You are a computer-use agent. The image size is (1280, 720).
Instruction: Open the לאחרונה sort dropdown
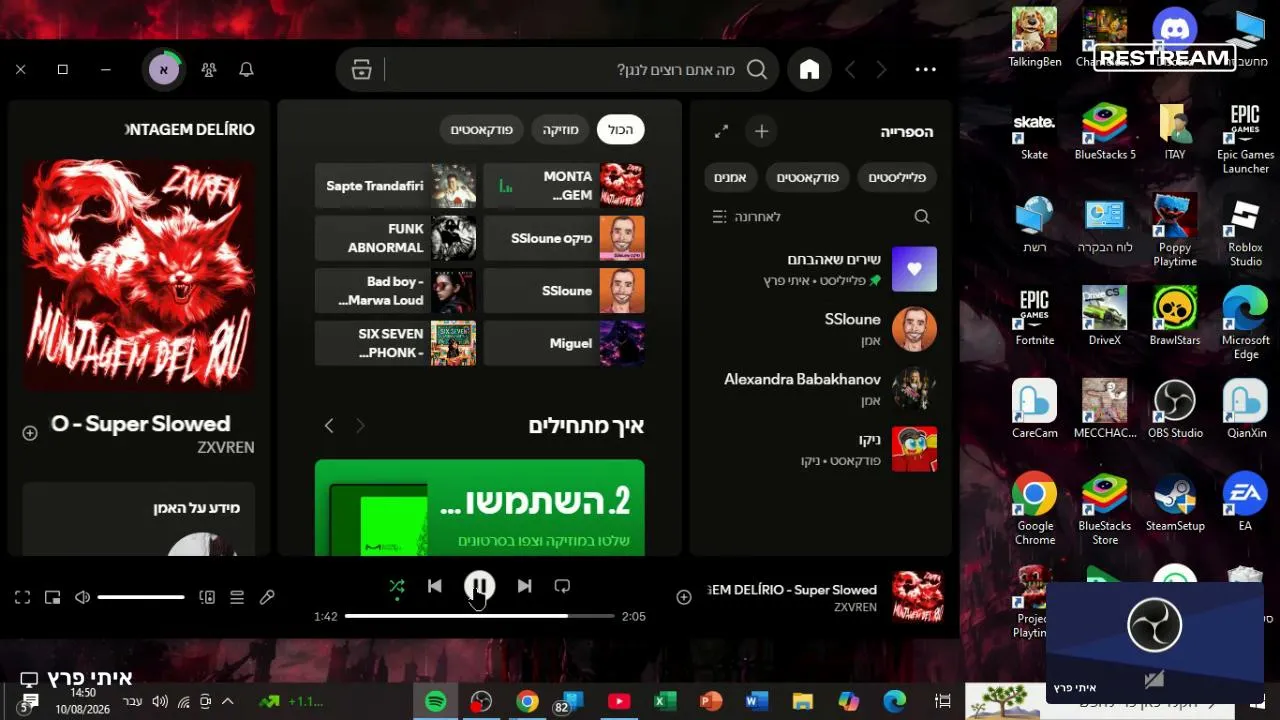[x=746, y=217]
